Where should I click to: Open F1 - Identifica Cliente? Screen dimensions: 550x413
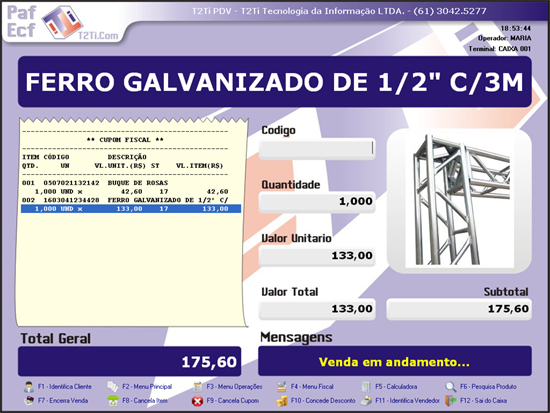(x=65, y=387)
